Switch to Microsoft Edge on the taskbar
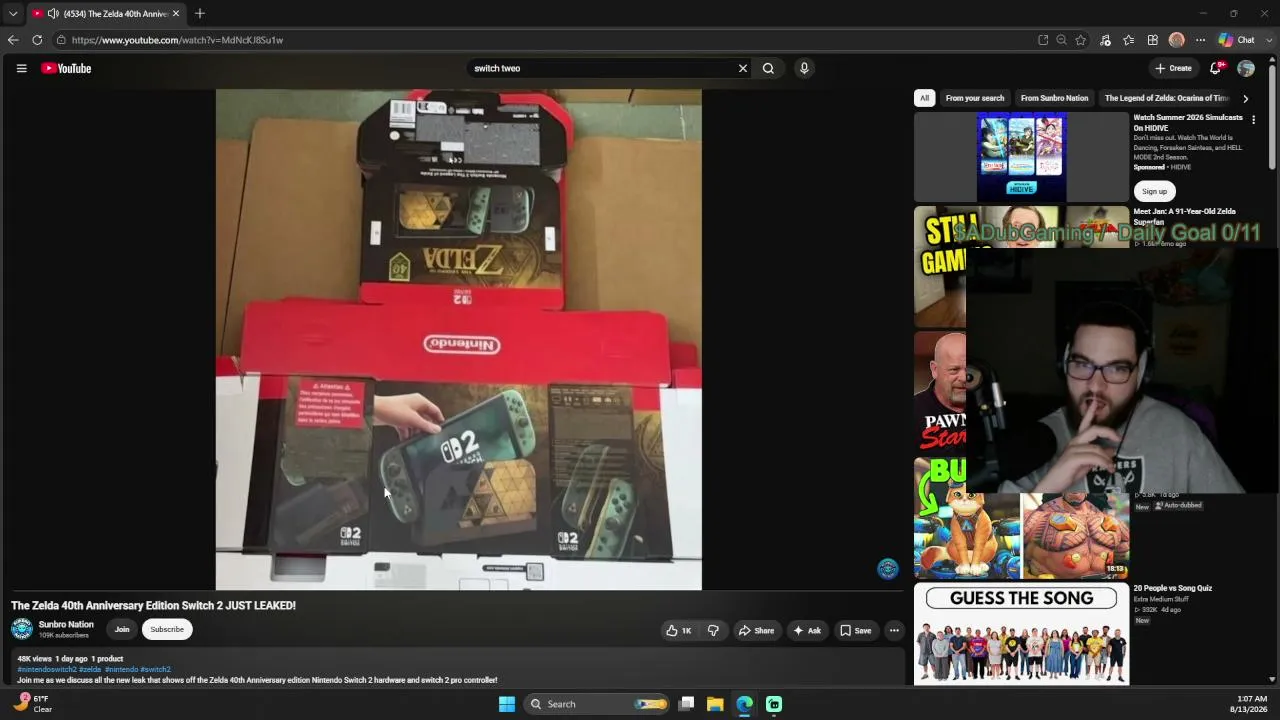Image resolution: width=1280 pixels, height=720 pixels. pos(744,704)
